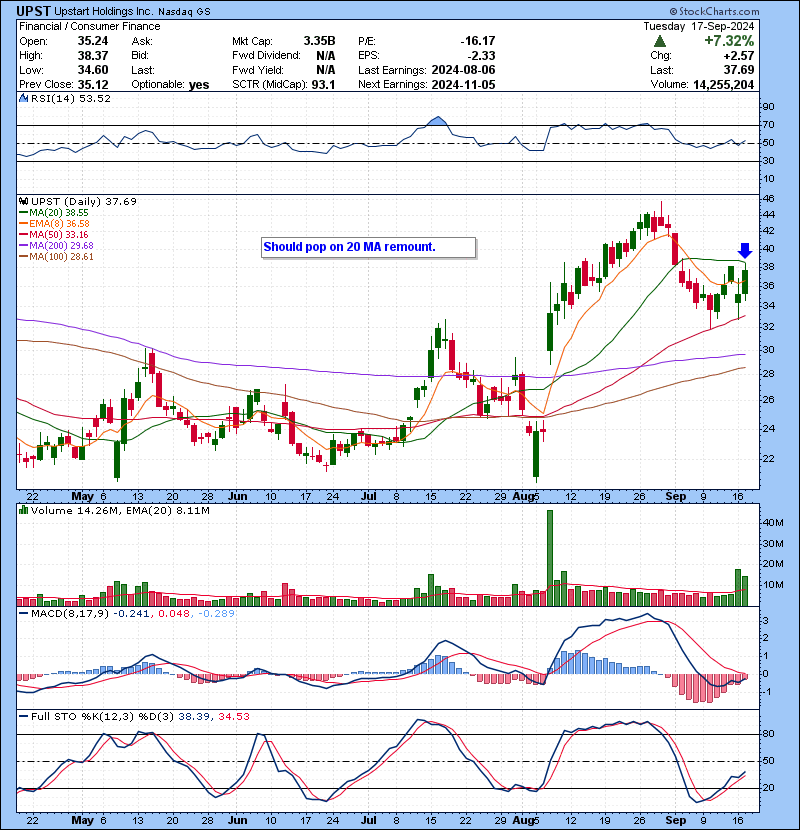The image size is (800, 830).
Task: Click the volume bars icon beside Volume 14.26M
Action: (x=23, y=510)
